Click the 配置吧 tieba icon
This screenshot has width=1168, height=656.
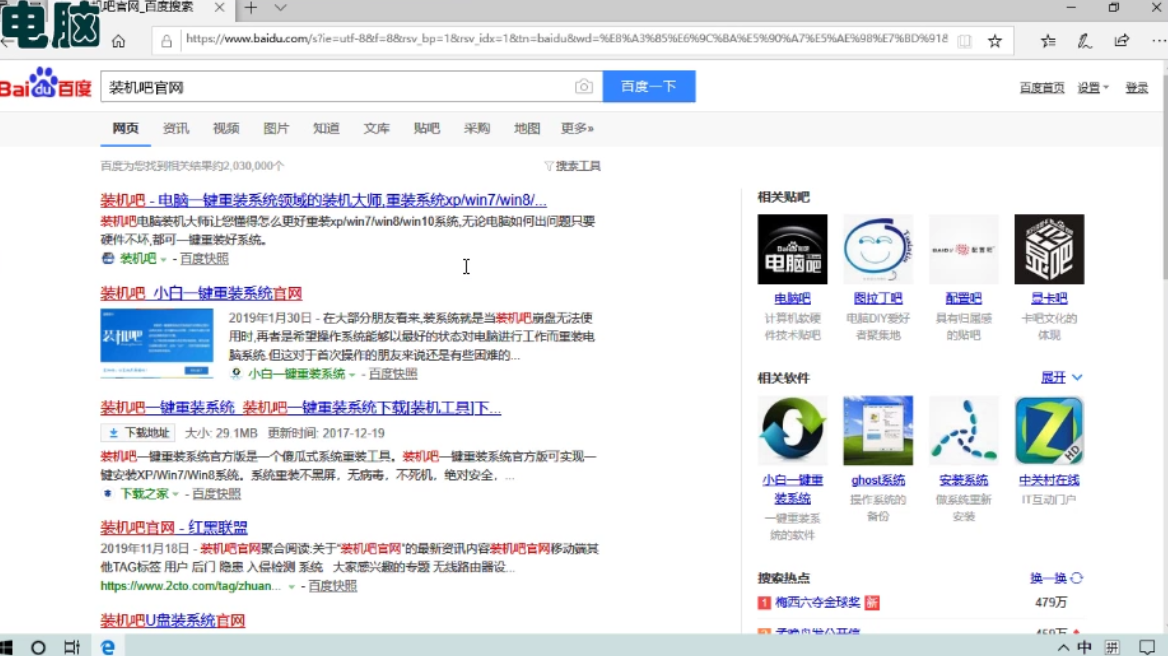coord(963,249)
